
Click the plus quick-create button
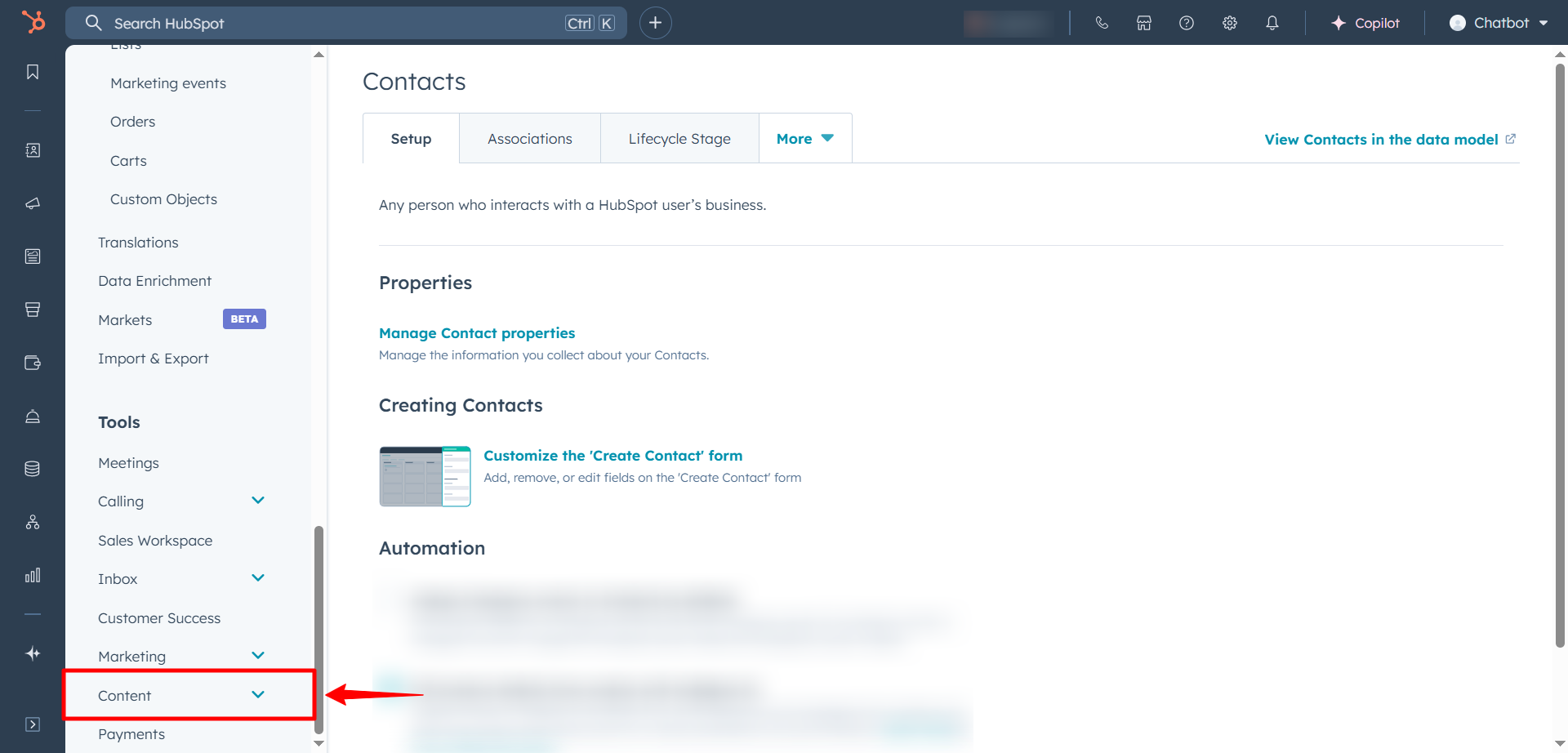coord(655,23)
